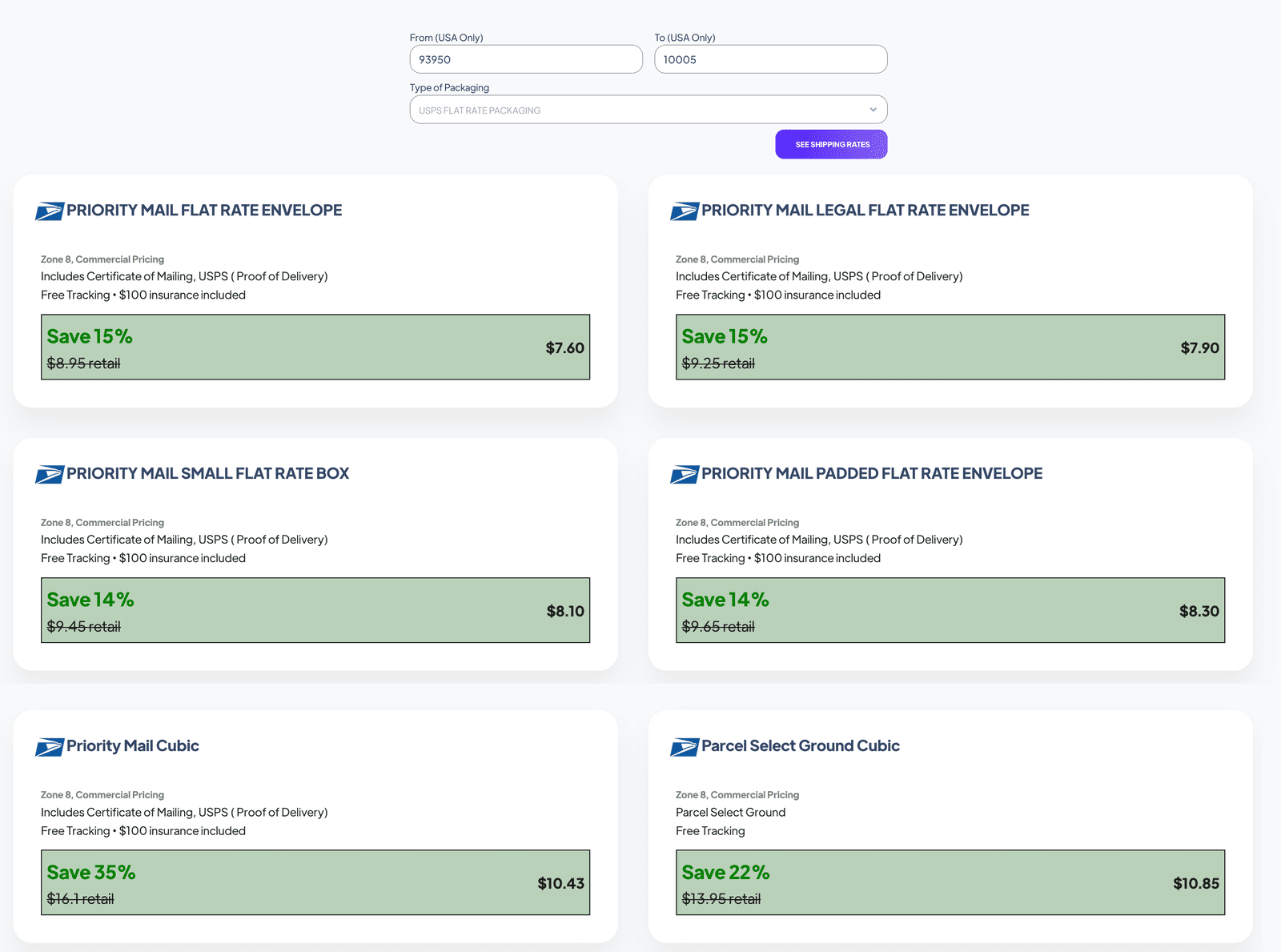
Task: Click the $8.10 price in Small Flat Rate Box card
Action: pyautogui.click(x=565, y=611)
